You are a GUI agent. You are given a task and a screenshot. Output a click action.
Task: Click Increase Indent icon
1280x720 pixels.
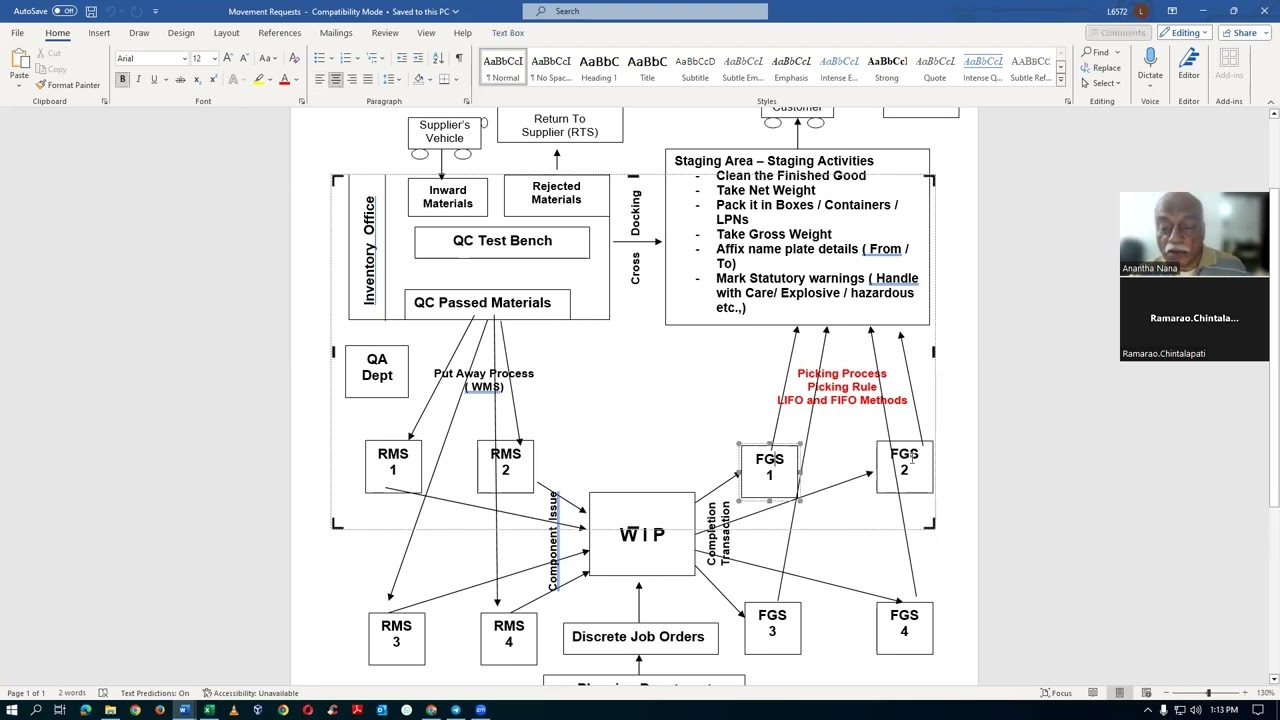coord(417,58)
